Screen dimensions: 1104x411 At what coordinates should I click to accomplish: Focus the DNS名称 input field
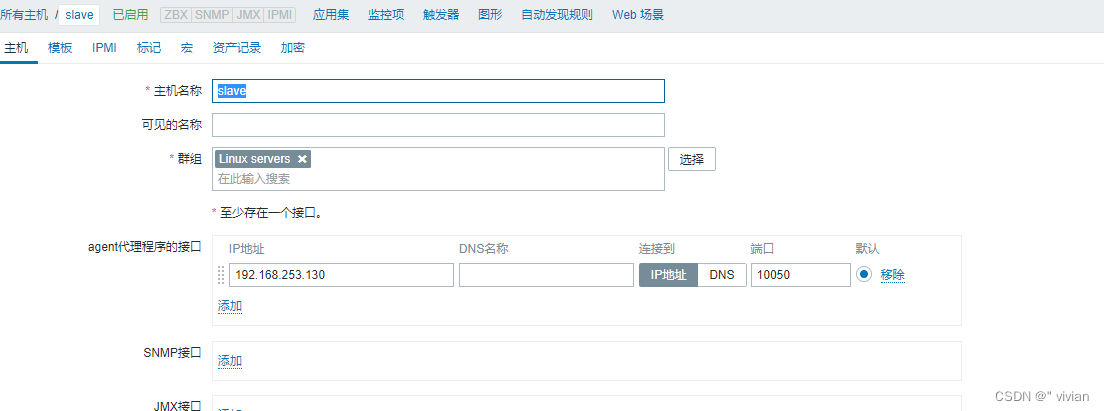pos(546,275)
